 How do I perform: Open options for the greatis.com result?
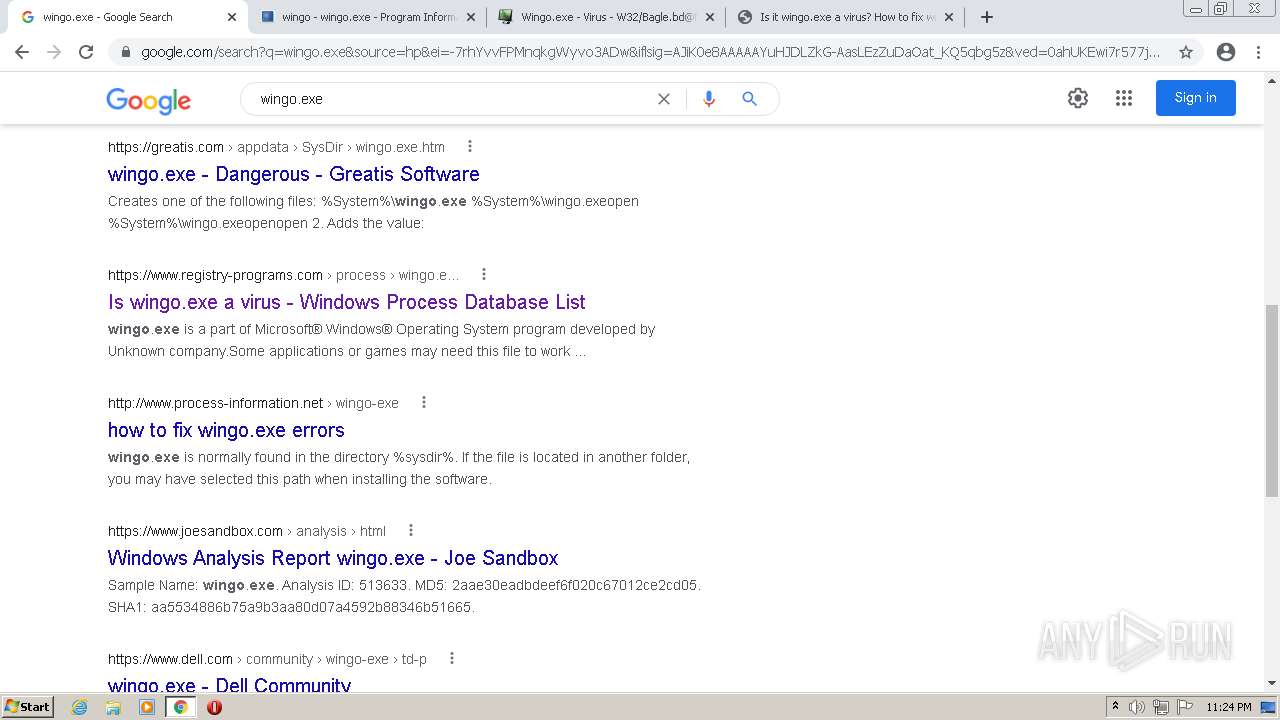(469, 147)
